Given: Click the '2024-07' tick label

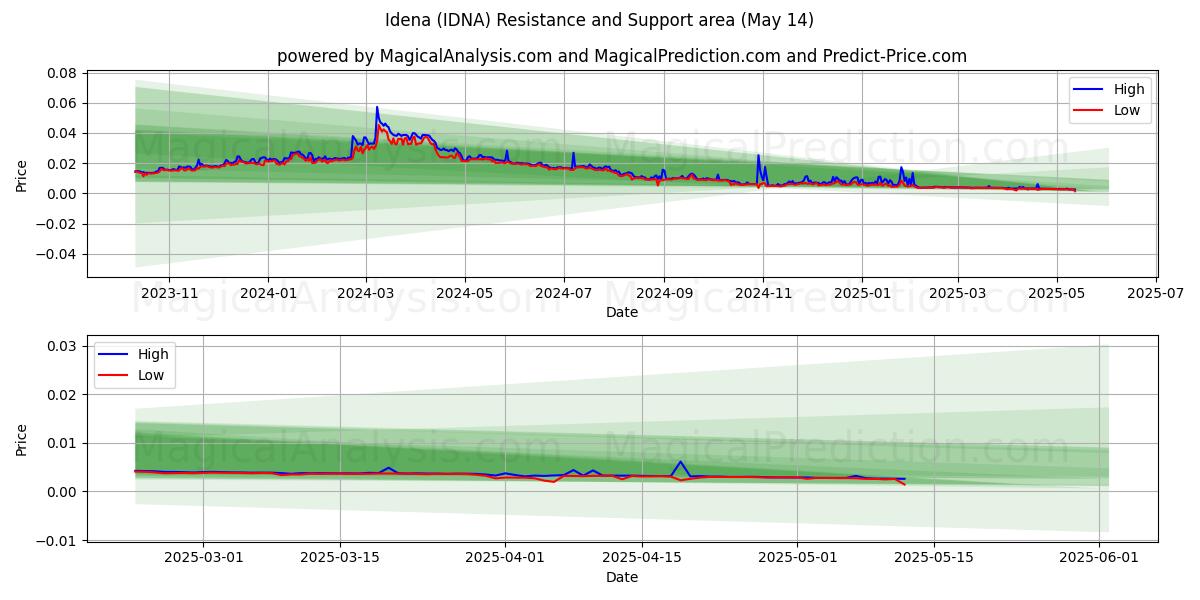Looking at the screenshot, I should tap(563, 293).
